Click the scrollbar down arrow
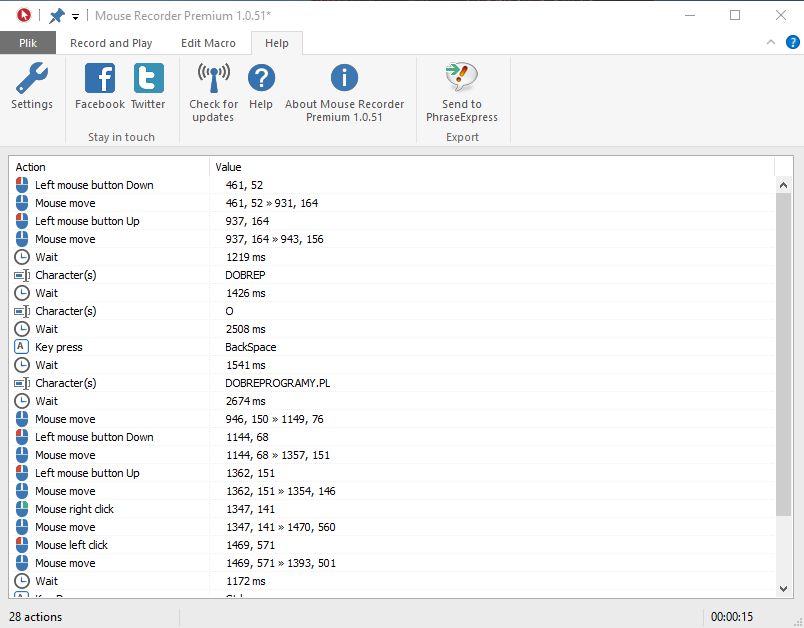Screen dimensions: 804x628 [x=783, y=589]
